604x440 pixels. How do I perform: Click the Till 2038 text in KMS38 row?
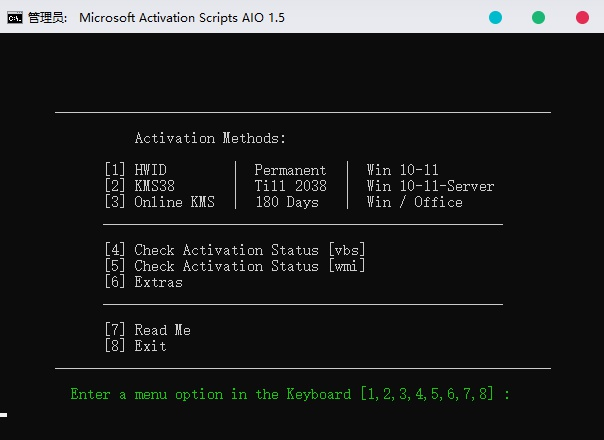(290, 186)
